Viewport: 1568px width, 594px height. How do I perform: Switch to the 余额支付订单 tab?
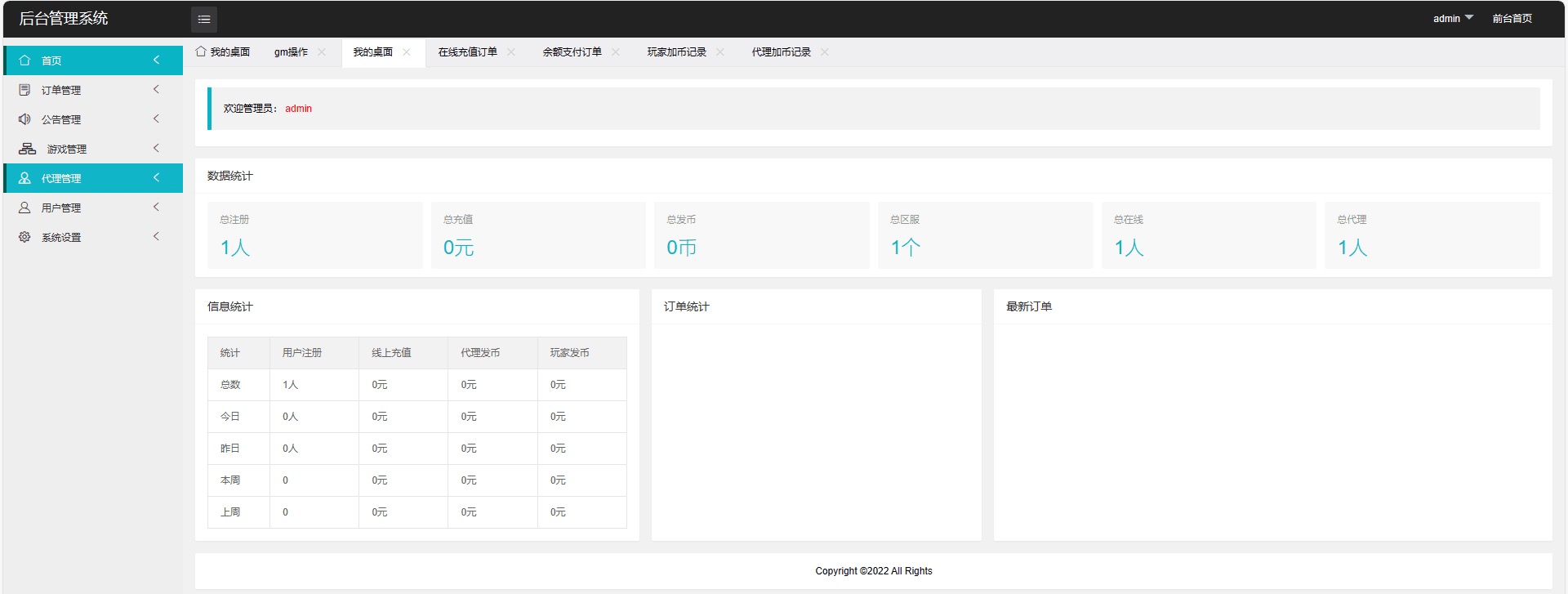(x=572, y=52)
